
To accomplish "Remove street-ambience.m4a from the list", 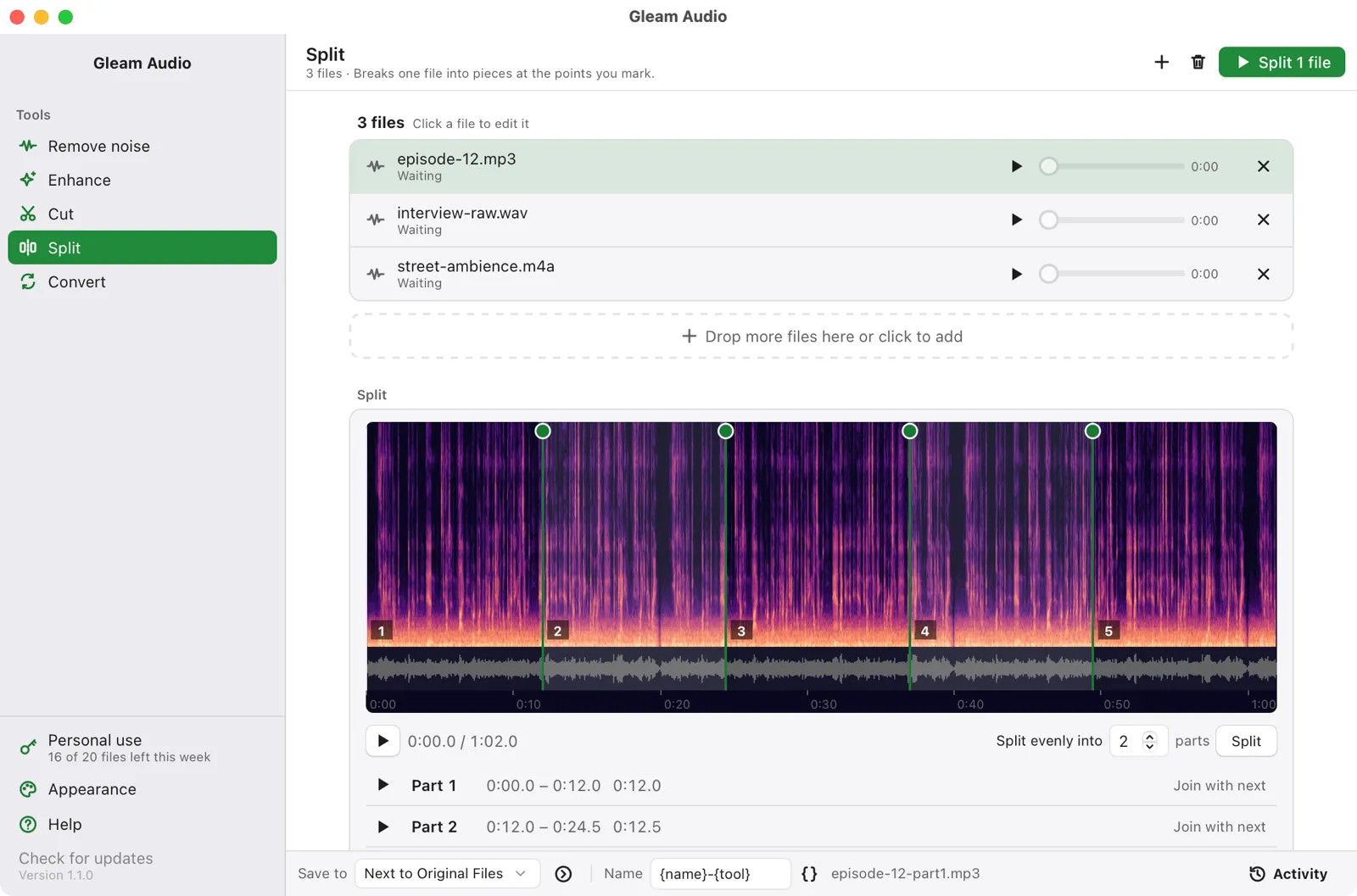I will click(x=1263, y=274).
